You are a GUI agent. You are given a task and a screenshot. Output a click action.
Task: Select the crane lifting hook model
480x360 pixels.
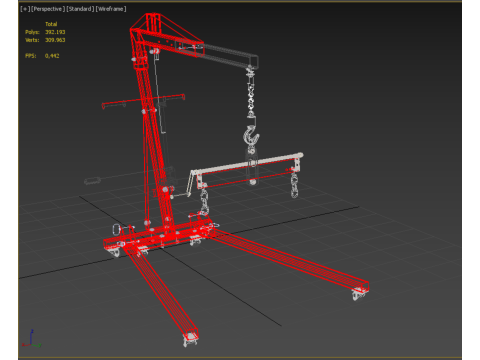tap(251, 136)
